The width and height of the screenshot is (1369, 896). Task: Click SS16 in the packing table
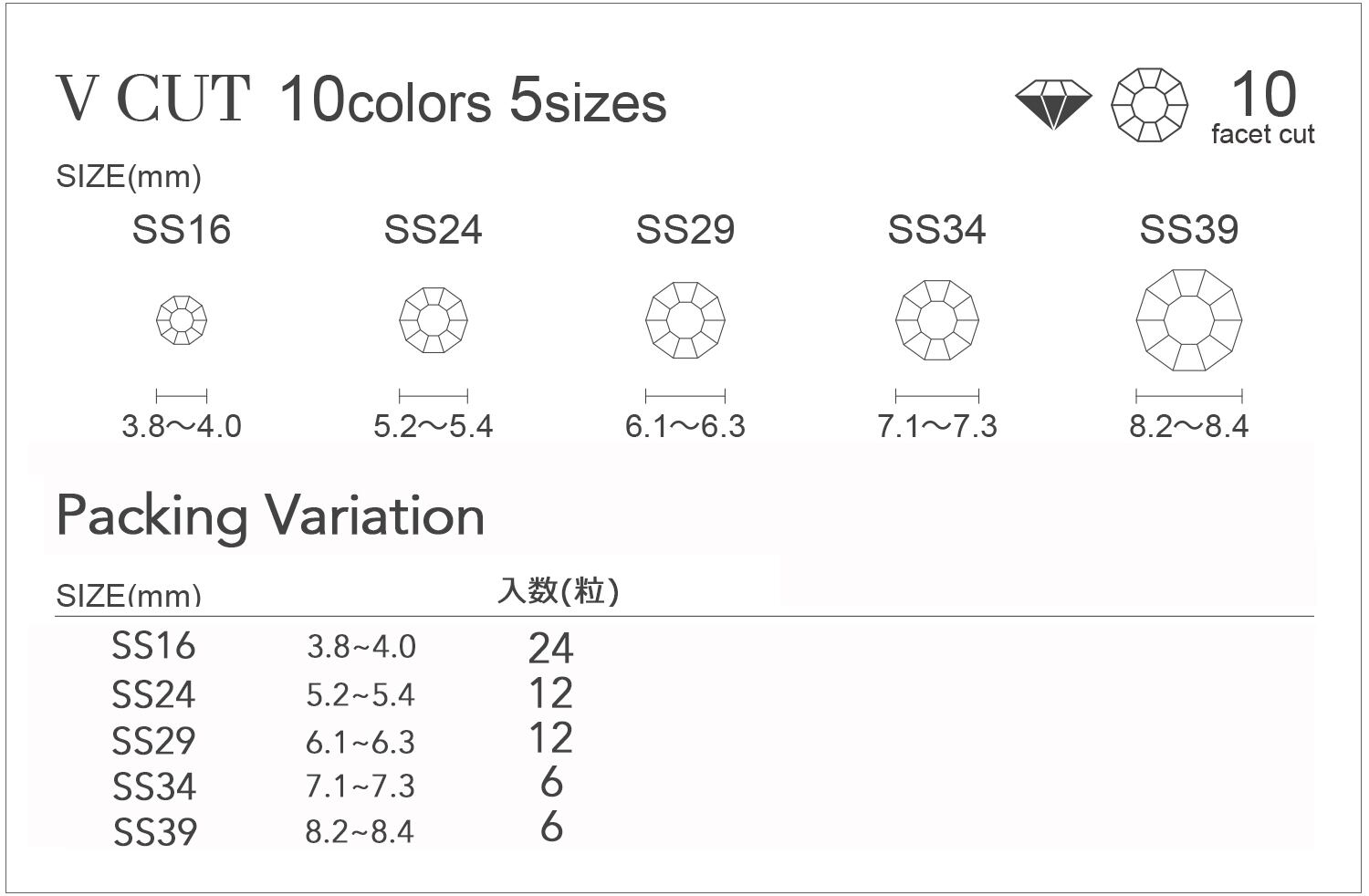tap(153, 646)
